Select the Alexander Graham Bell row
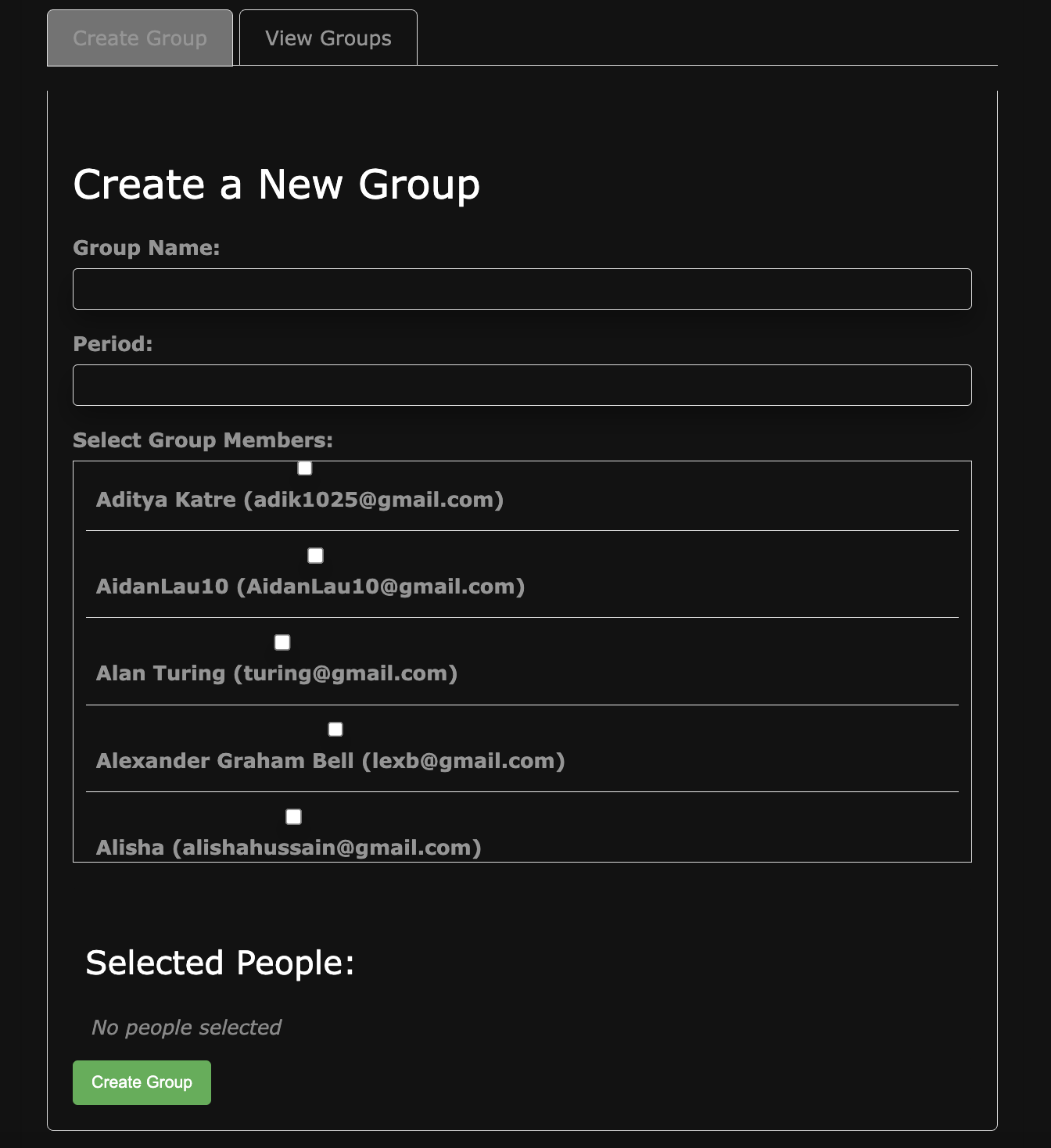 click(331, 760)
